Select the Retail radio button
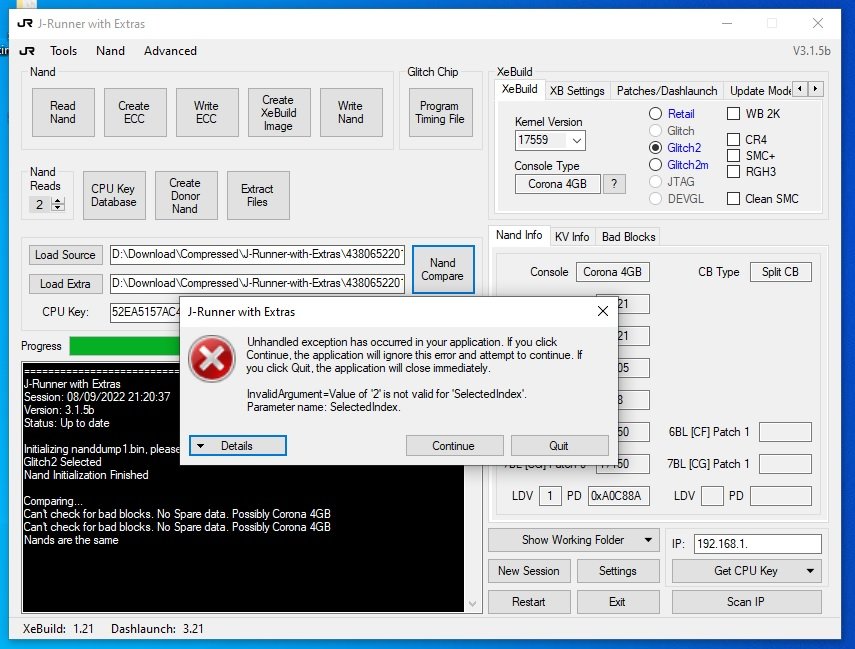Screen dimensions: 855x649 click(655, 113)
